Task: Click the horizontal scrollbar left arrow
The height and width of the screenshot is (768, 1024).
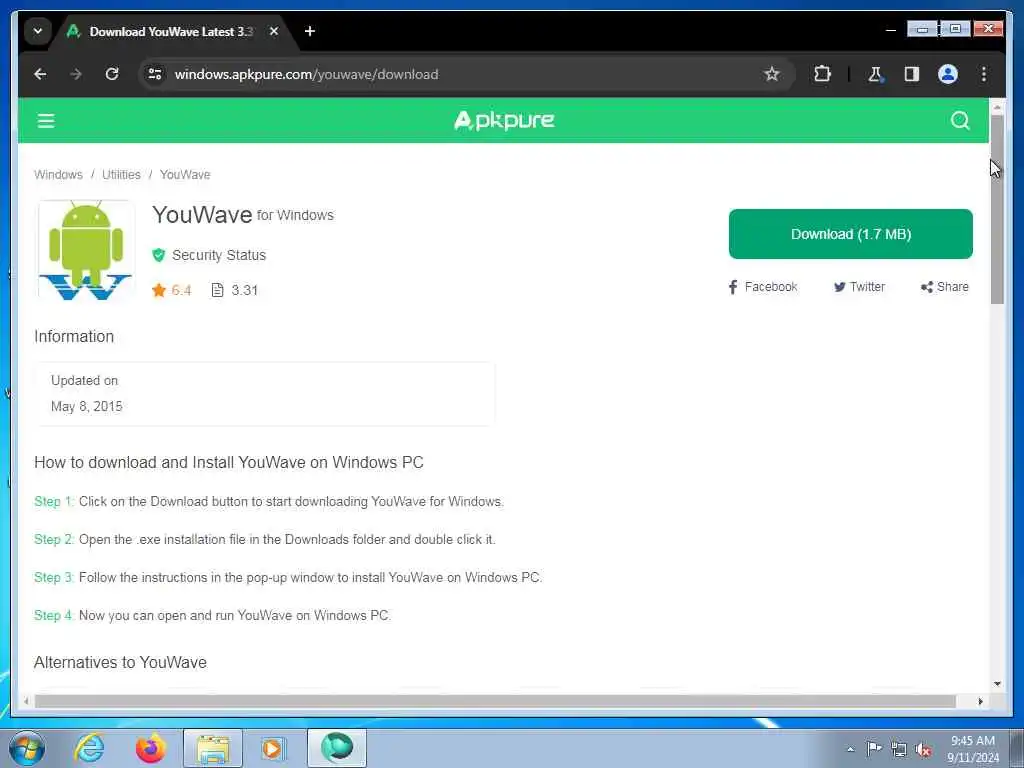Action: coord(26,701)
